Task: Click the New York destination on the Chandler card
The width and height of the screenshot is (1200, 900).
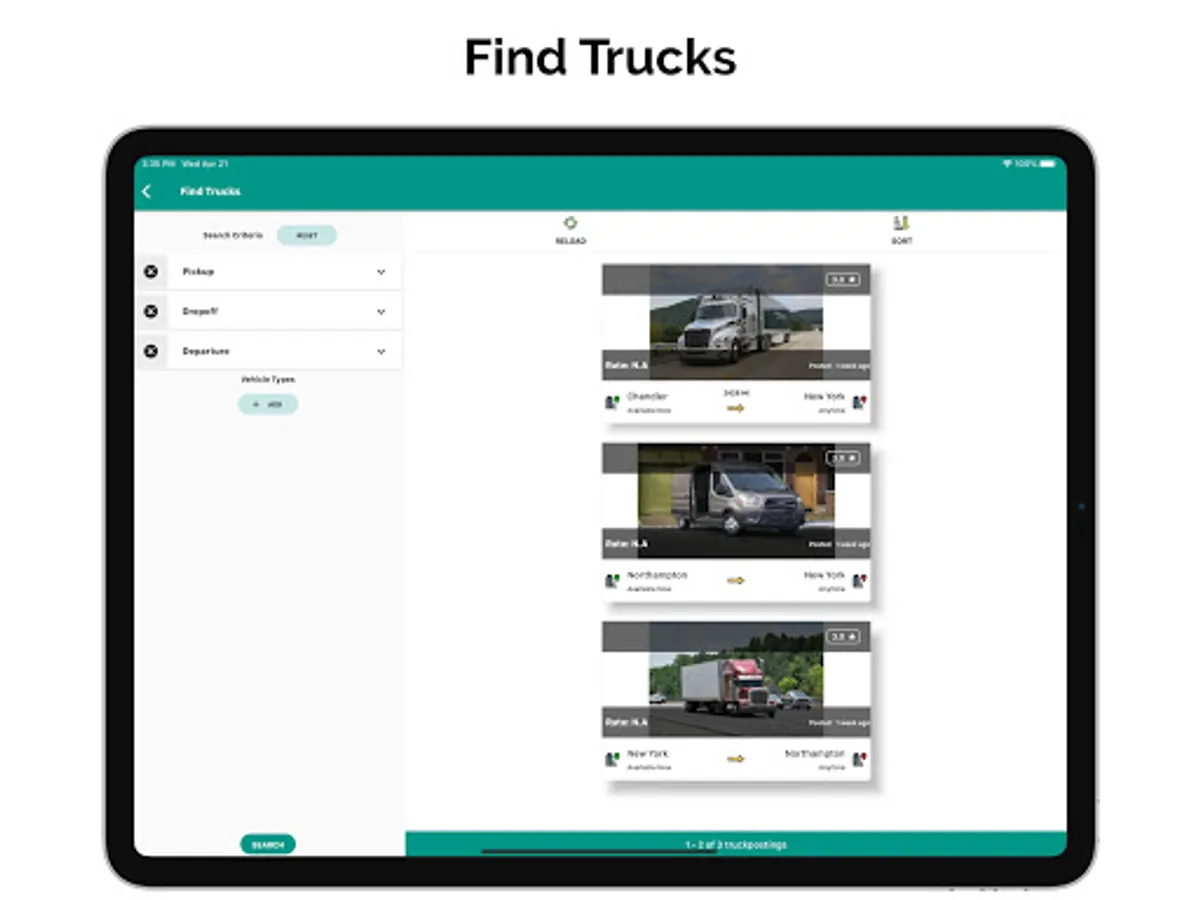Action: tap(824, 397)
